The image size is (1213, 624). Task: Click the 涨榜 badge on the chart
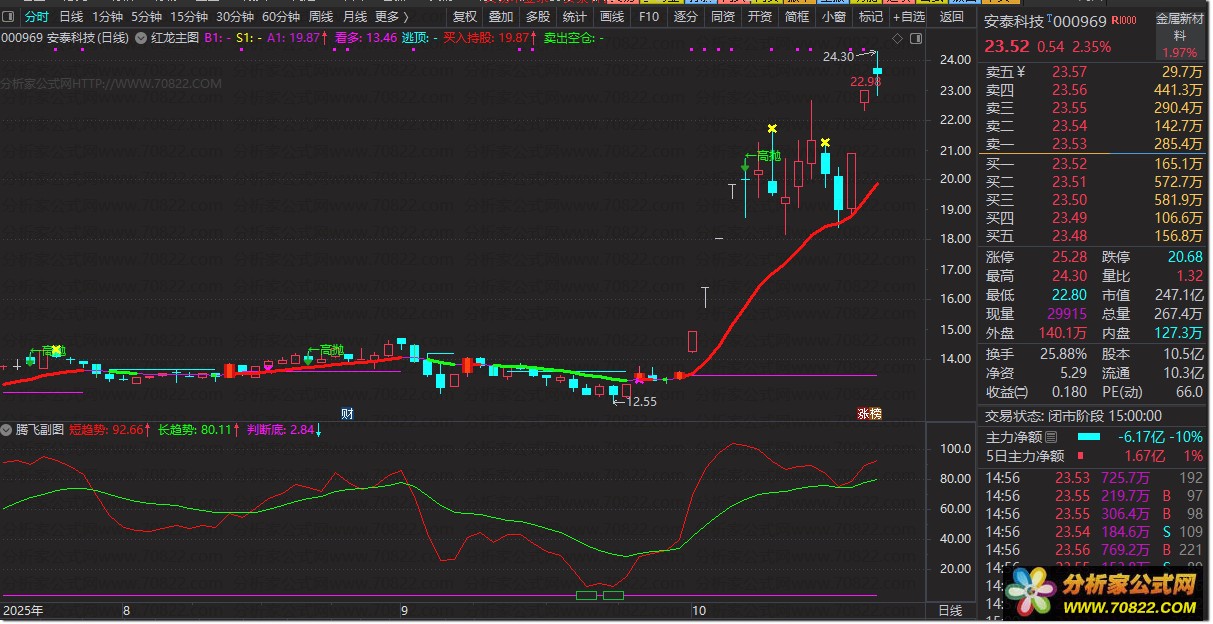click(869, 413)
